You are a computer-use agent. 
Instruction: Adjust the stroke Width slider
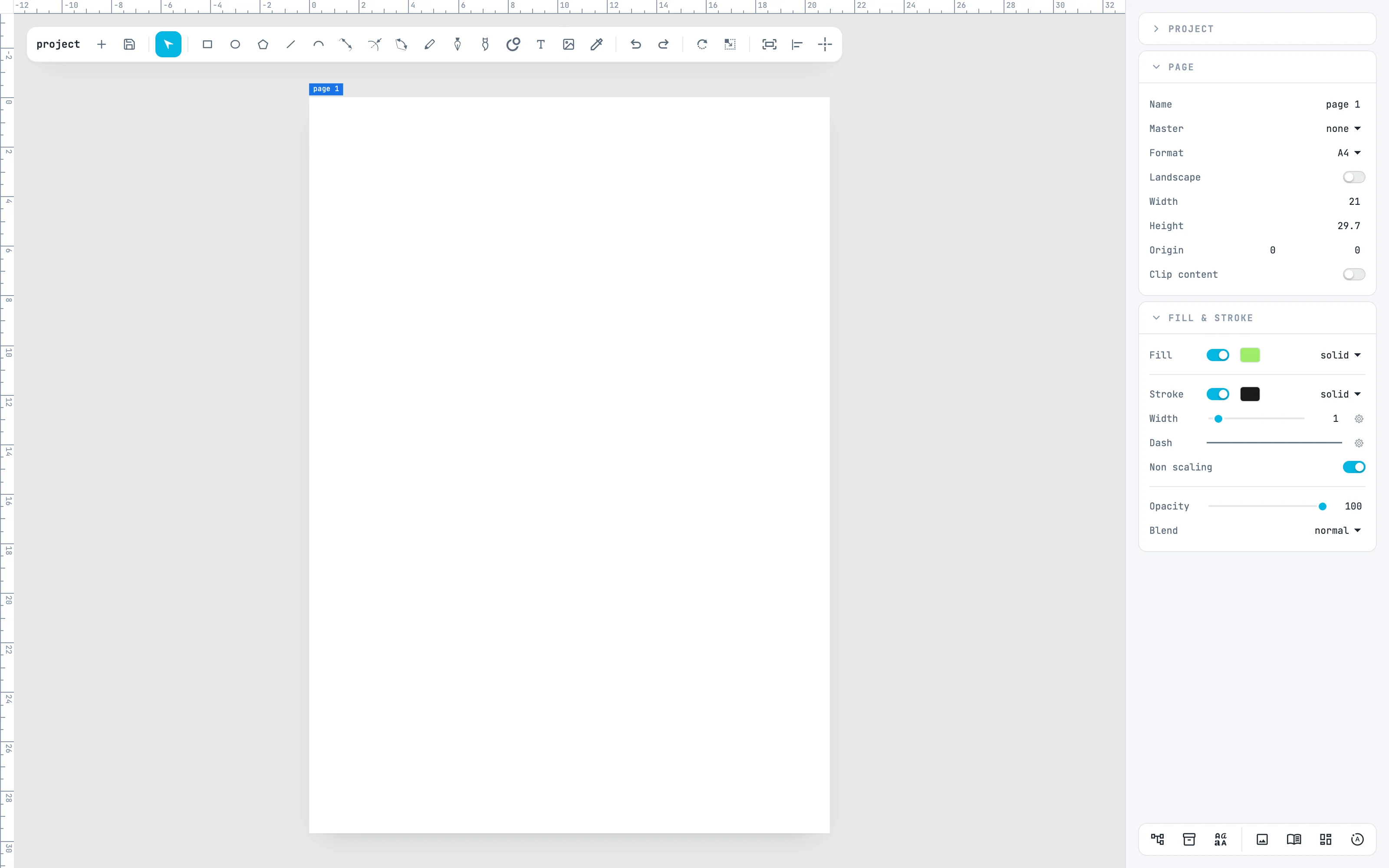pyautogui.click(x=1256, y=419)
